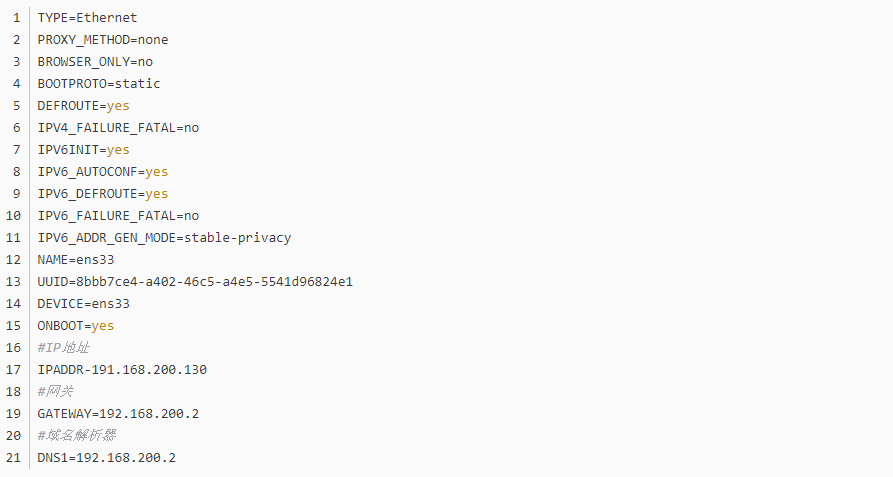Click the DNS1=192.168.200.2 line

coord(106,458)
